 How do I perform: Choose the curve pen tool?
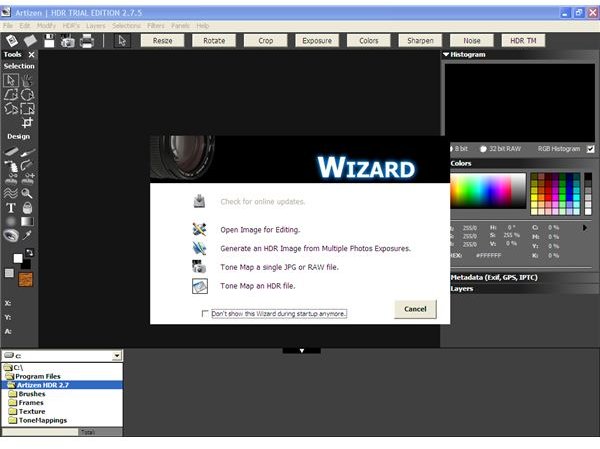point(27,165)
